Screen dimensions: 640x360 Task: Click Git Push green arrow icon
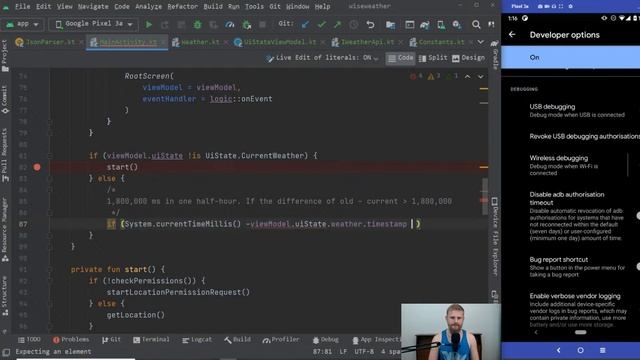point(337,24)
